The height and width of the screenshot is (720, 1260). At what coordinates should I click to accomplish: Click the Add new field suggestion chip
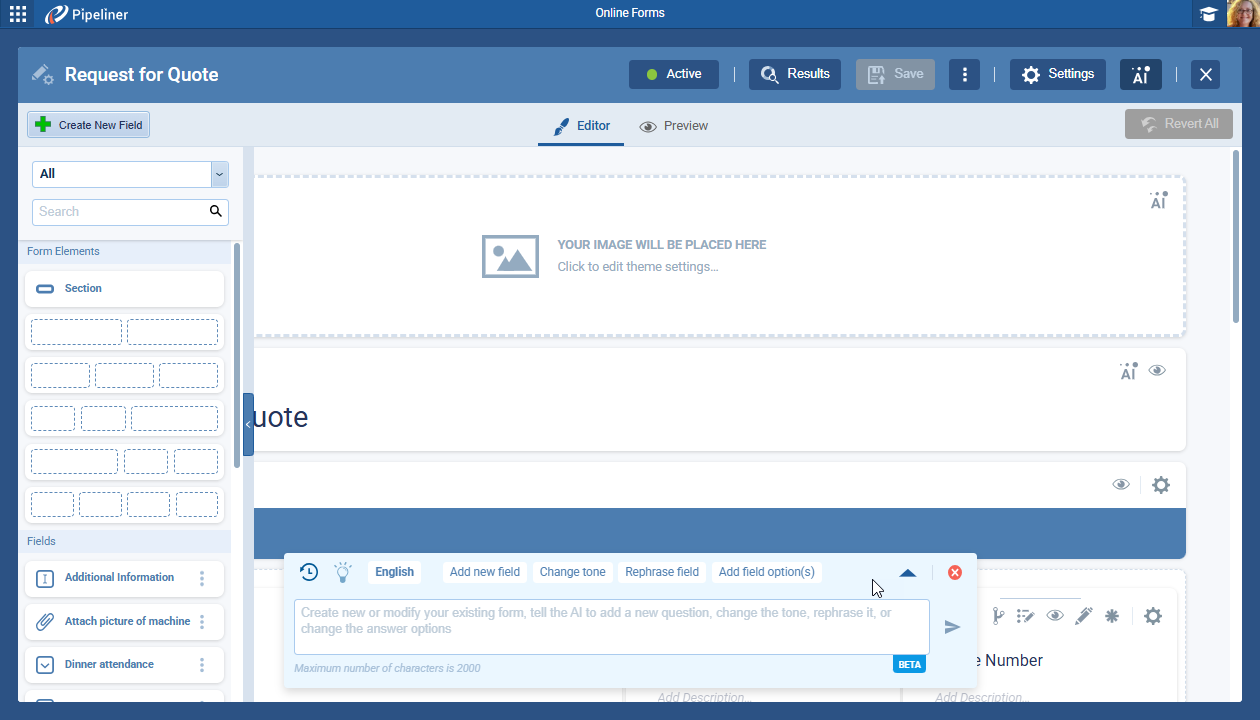point(484,572)
